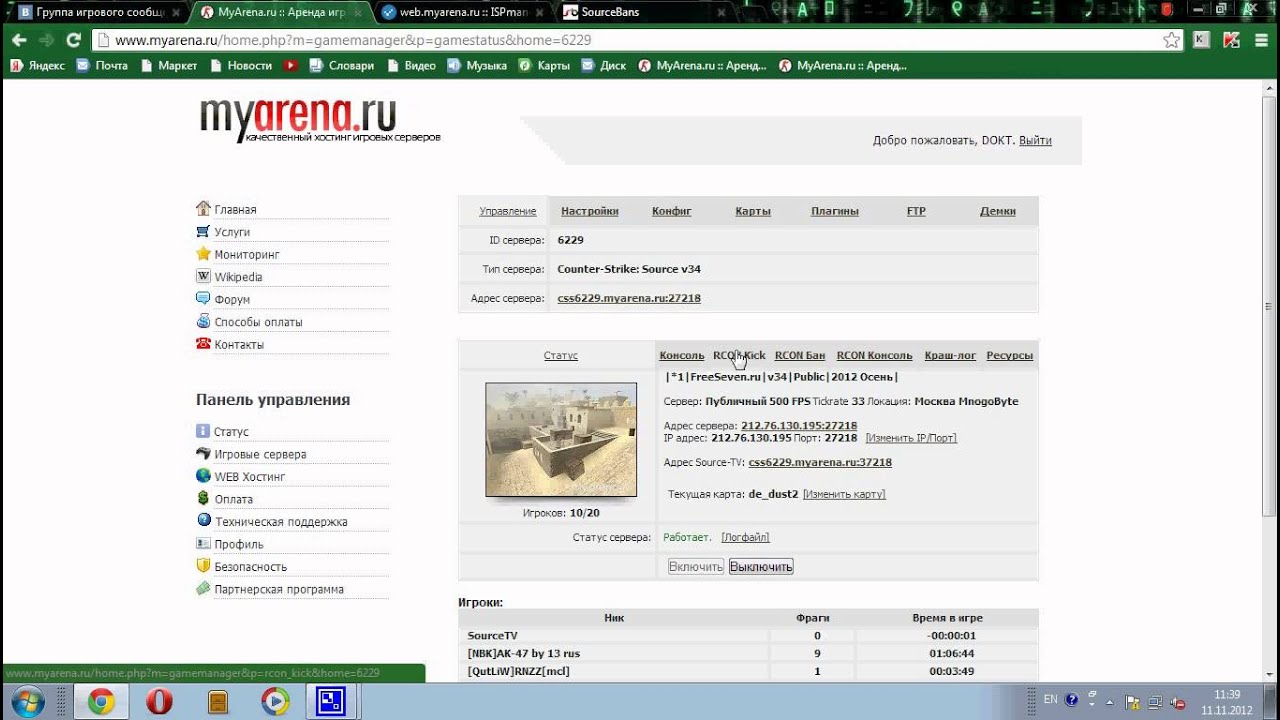Image resolution: width=1280 pixels, height=720 pixels.
Task: Switch to the Настройки tab
Action: point(590,211)
